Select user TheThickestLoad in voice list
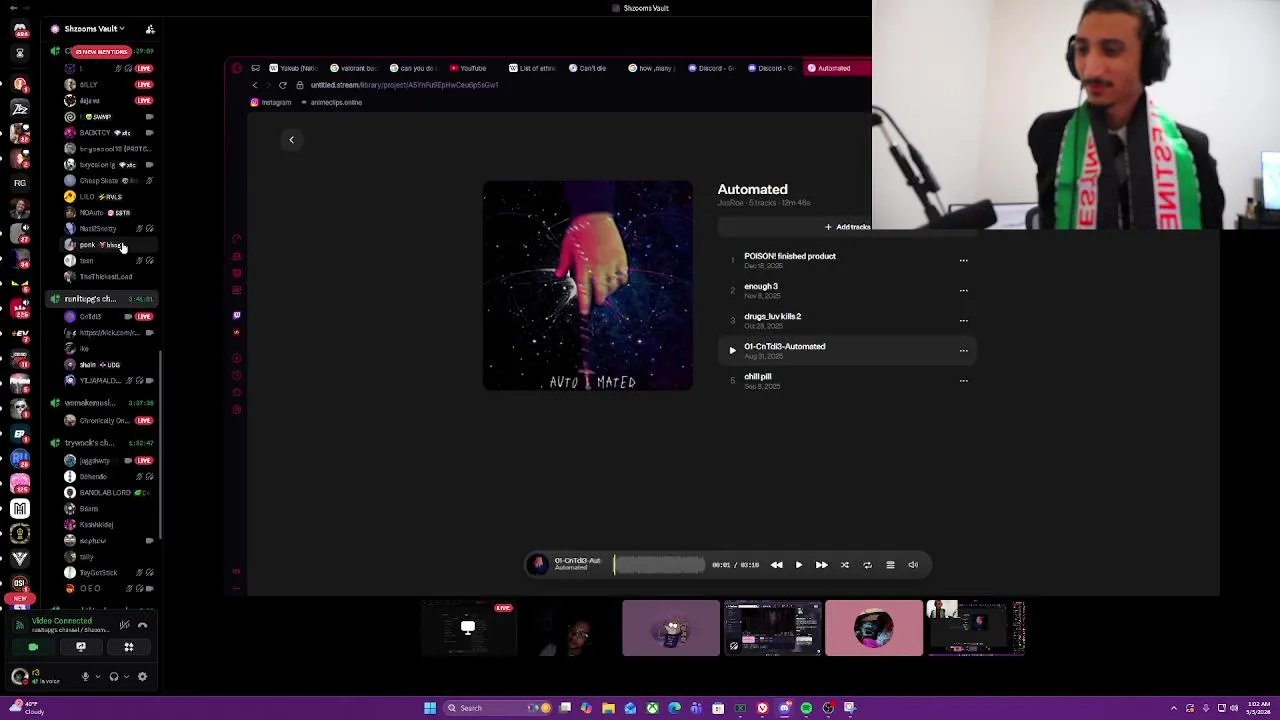This screenshot has width=1280, height=720. (105, 277)
